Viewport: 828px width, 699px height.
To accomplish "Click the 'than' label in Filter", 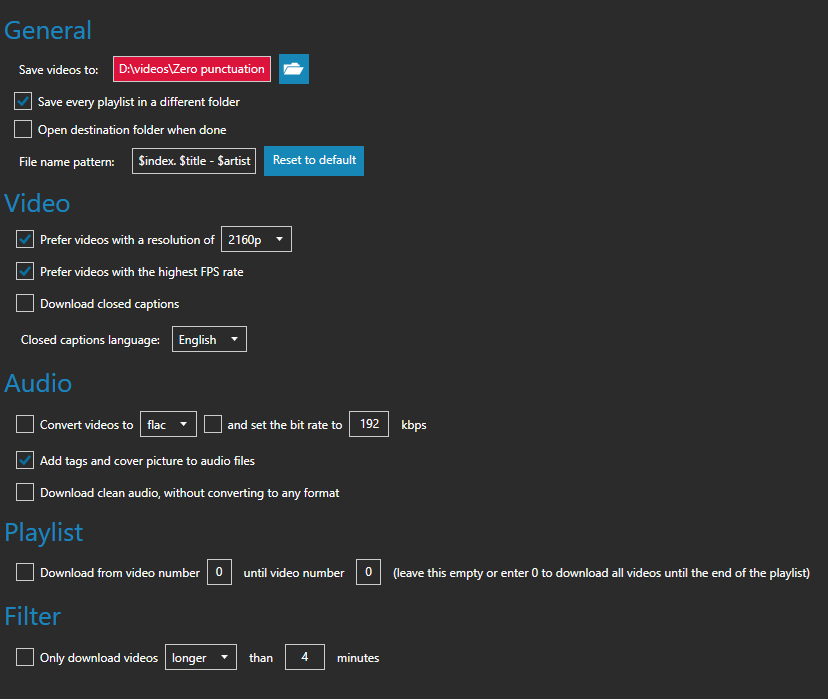I will point(261,658).
